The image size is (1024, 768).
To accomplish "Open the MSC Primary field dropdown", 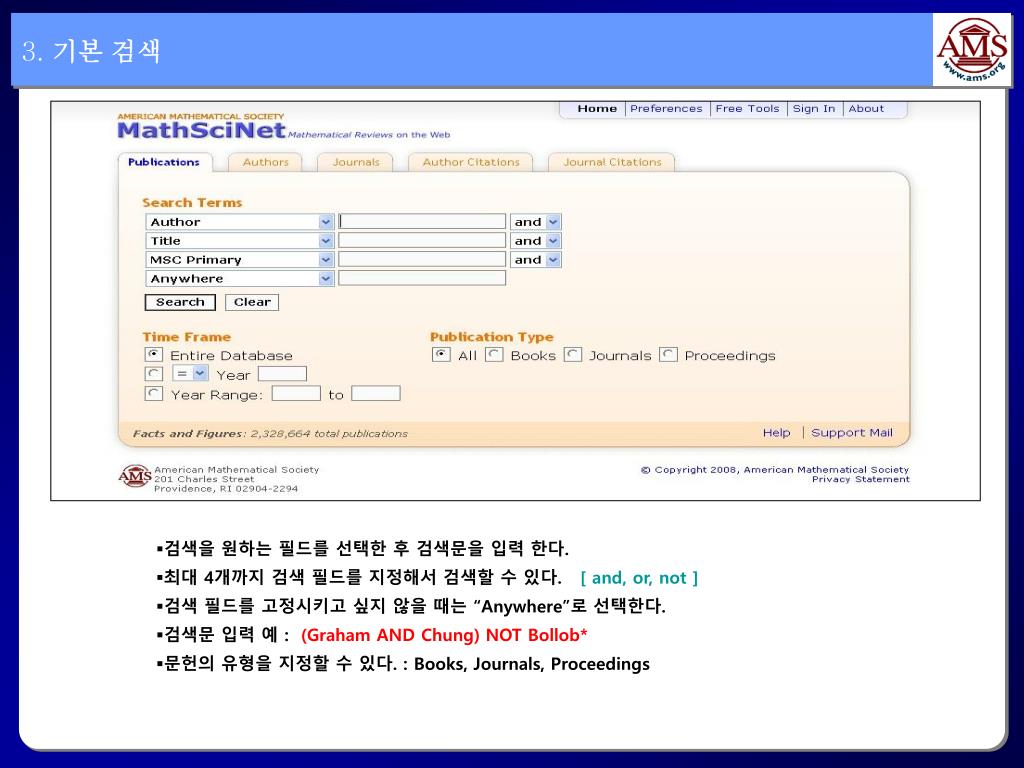I will 240,260.
